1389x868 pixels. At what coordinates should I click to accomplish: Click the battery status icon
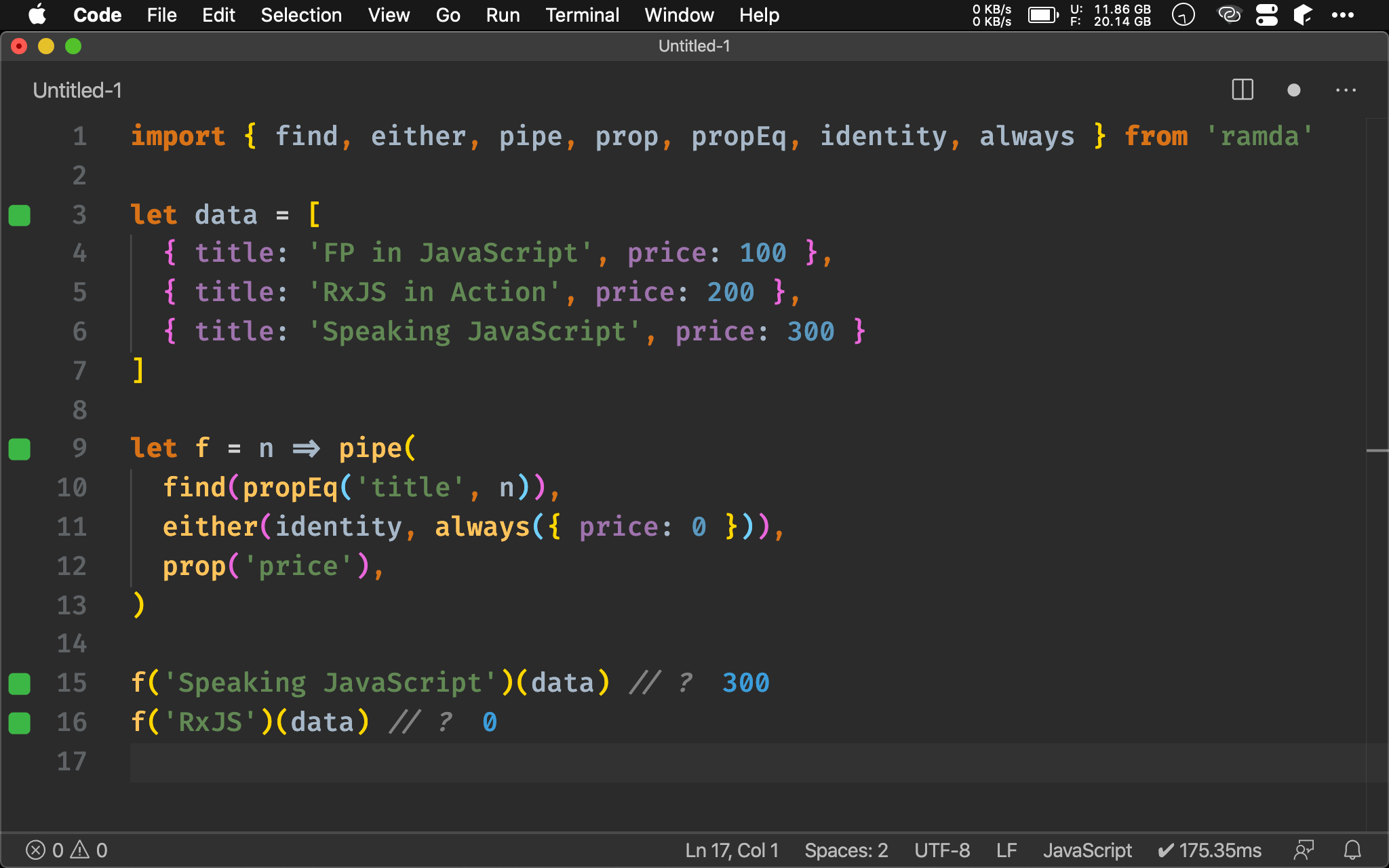1043,14
